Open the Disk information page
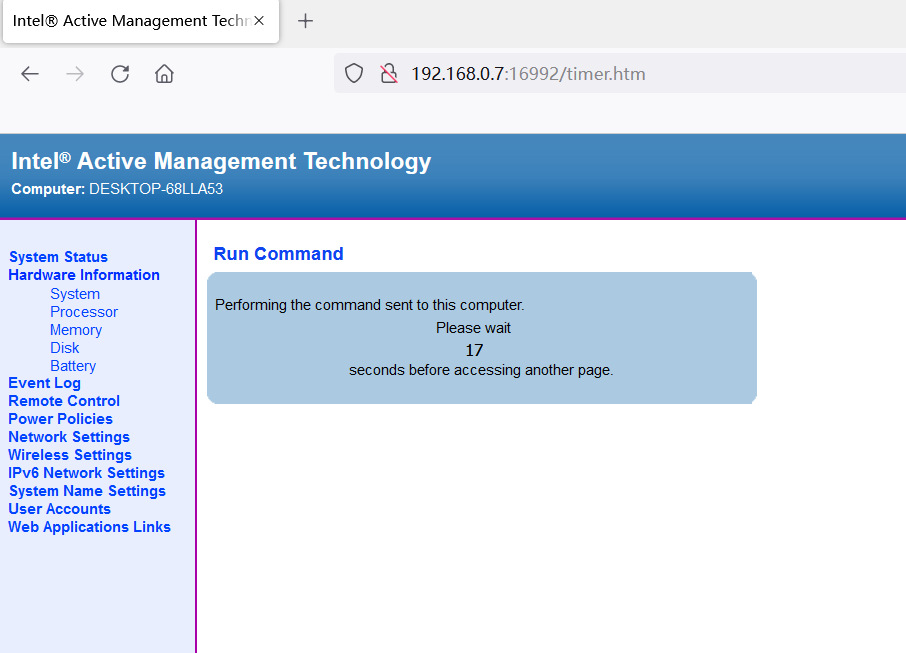 pyautogui.click(x=64, y=347)
